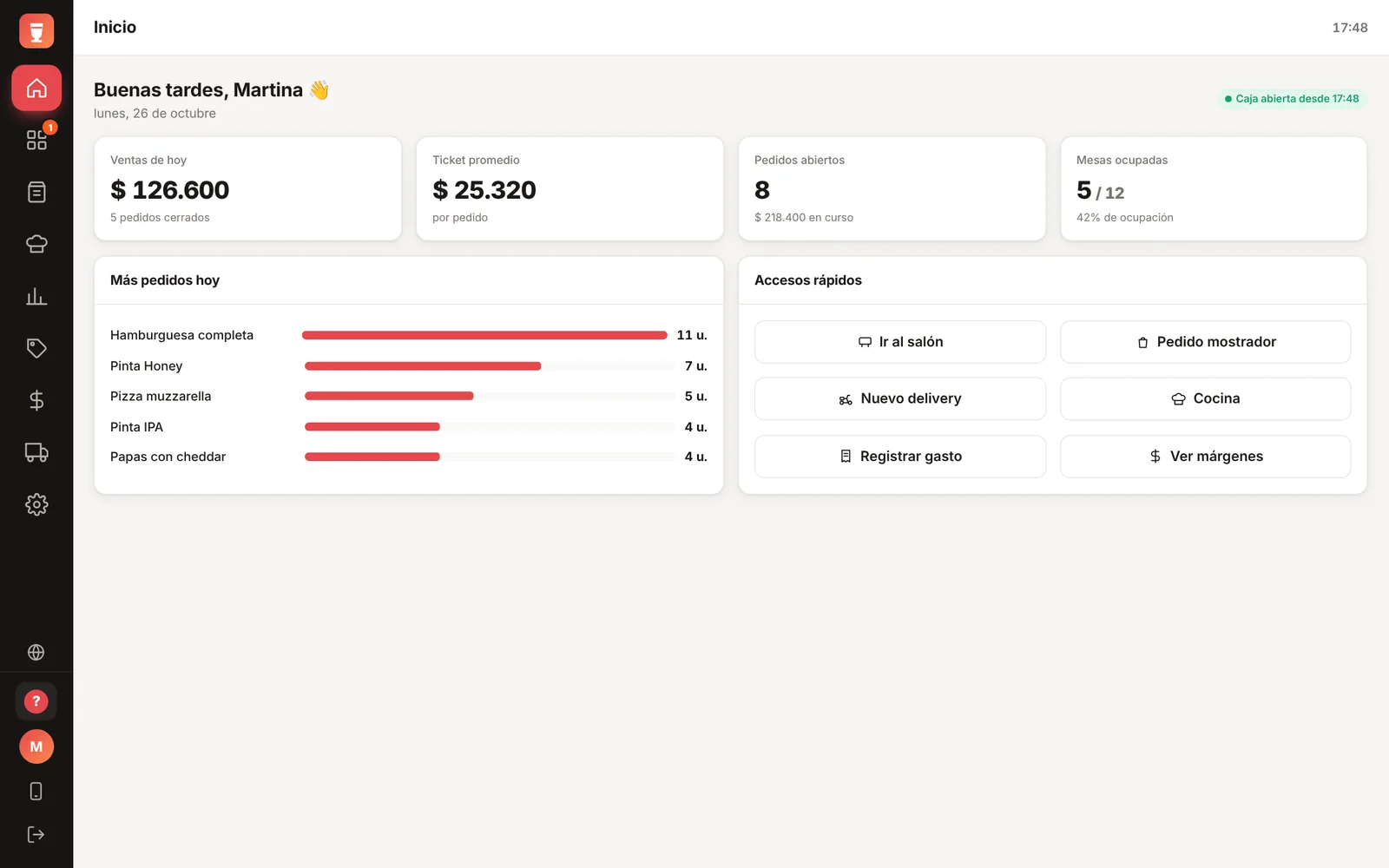Start a Pedido mostrador
This screenshot has height=868, width=1389.
pyautogui.click(x=1206, y=342)
